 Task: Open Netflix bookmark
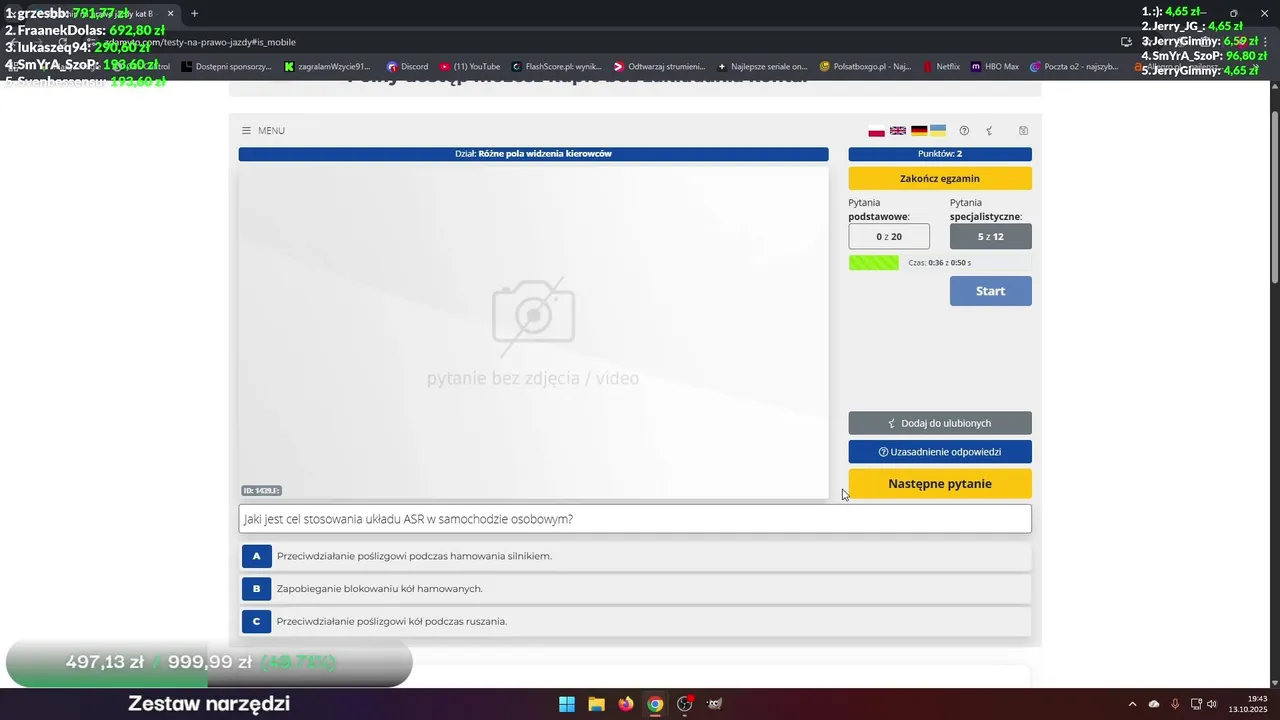pyautogui.click(x=941, y=67)
